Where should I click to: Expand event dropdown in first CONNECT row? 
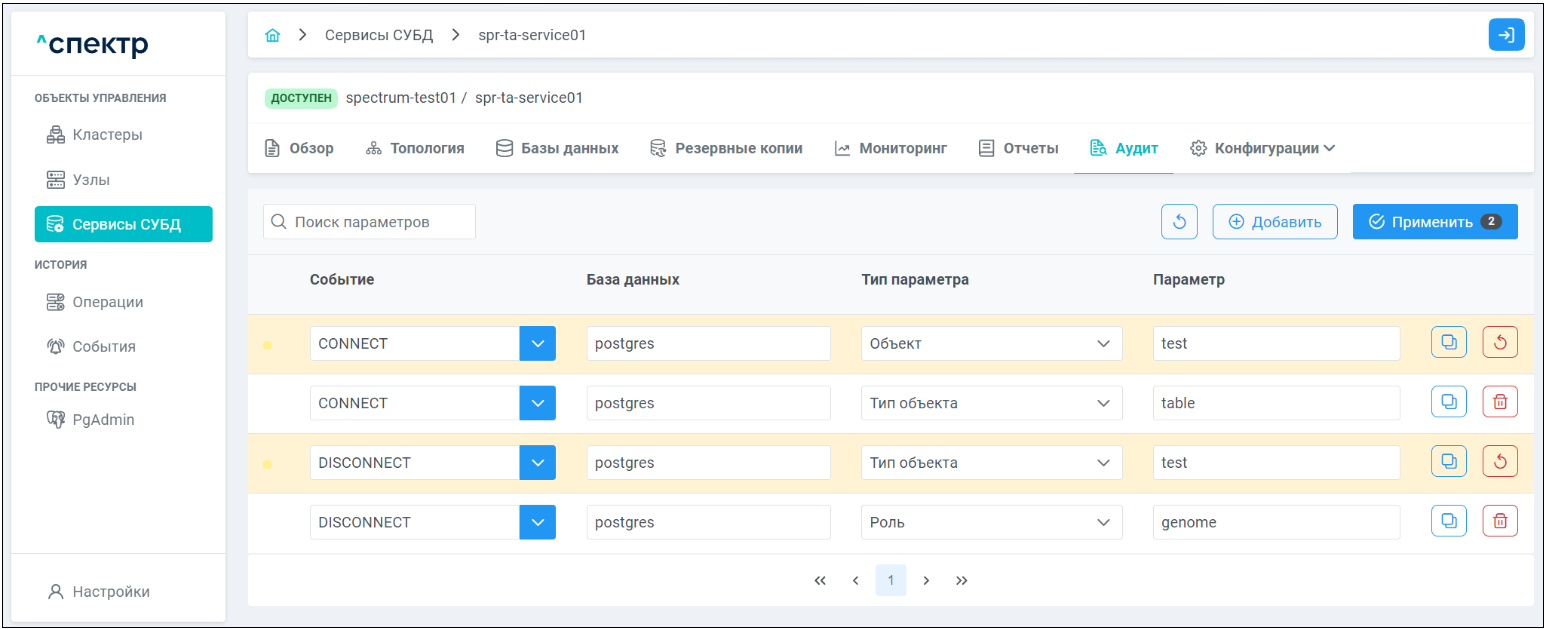(x=537, y=343)
